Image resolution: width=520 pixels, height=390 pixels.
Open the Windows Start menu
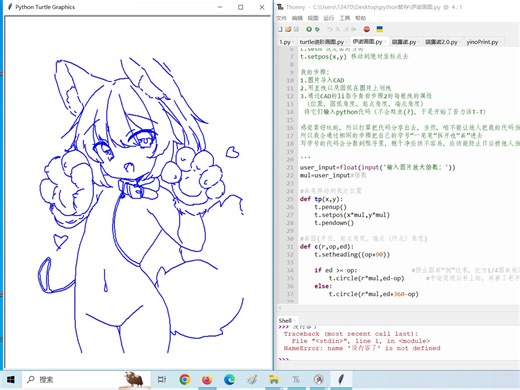point(10,379)
